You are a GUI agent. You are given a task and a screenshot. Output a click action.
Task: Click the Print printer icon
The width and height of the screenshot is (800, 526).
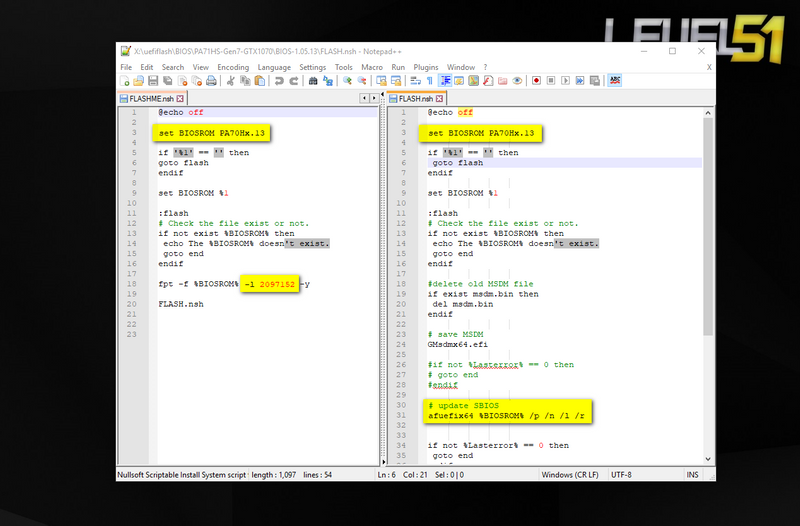(x=211, y=81)
